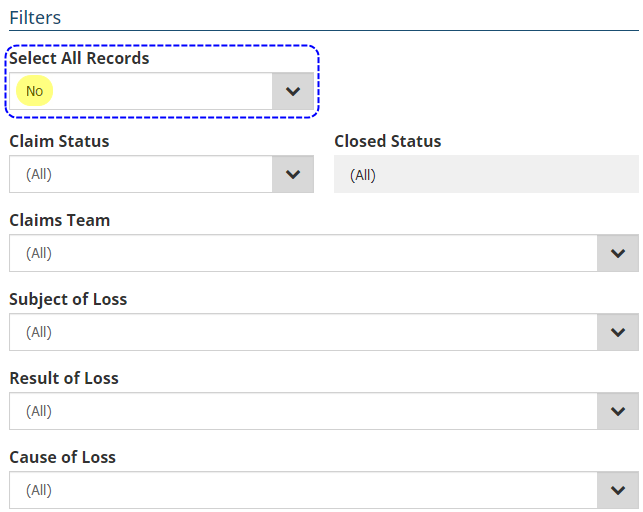Click the Closed Status (All) field
The width and height of the screenshot is (643, 512).
486,175
